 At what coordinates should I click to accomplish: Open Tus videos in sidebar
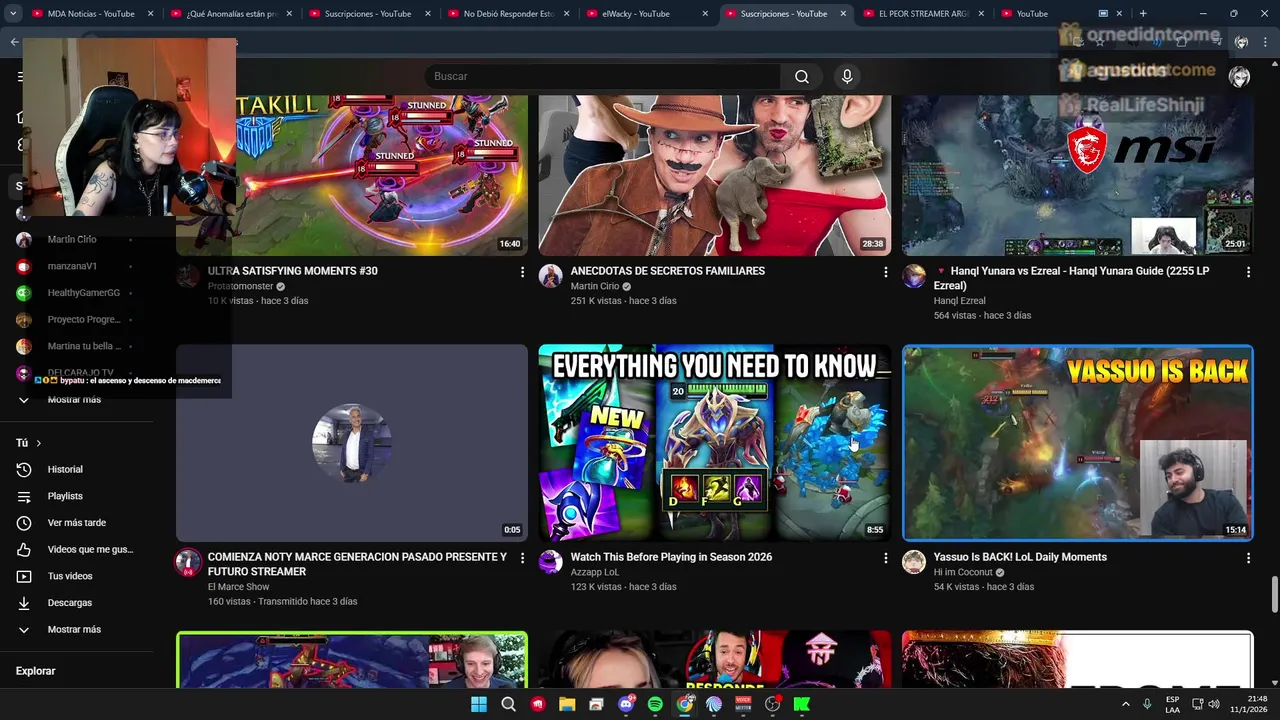coord(77,576)
